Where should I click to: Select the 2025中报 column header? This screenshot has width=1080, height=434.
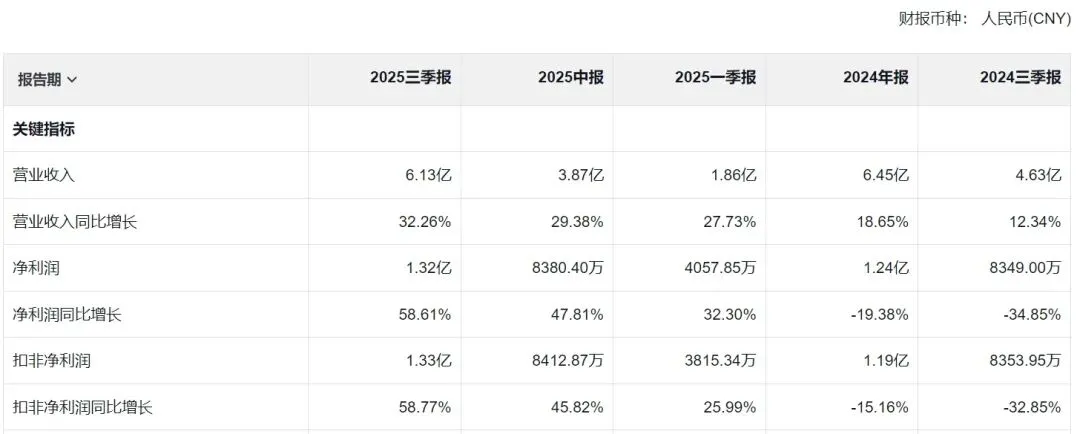point(571,78)
